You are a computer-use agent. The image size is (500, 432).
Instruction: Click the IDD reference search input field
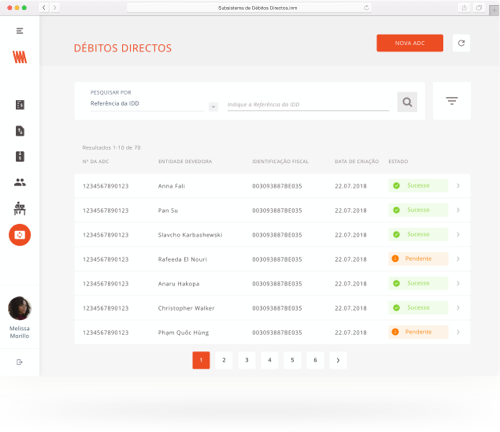(308, 105)
